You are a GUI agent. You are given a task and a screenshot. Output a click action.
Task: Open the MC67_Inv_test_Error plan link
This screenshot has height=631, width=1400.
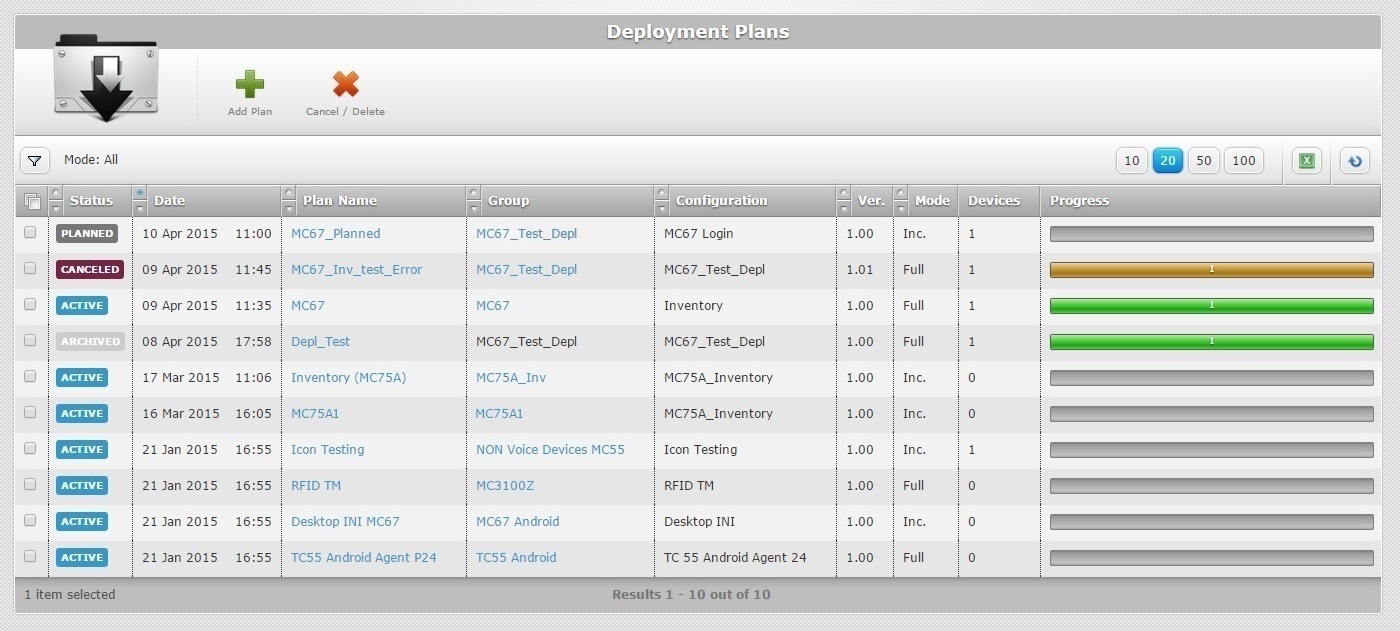pos(357,269)
